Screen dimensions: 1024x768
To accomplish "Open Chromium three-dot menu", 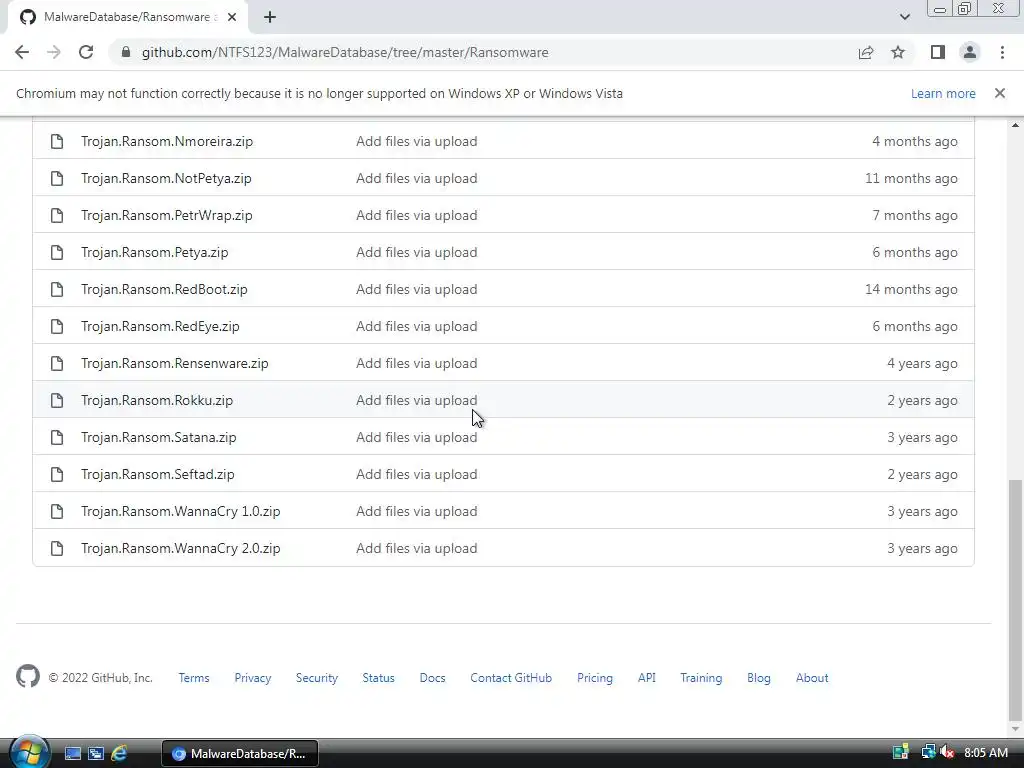I will pos(1002,52).
